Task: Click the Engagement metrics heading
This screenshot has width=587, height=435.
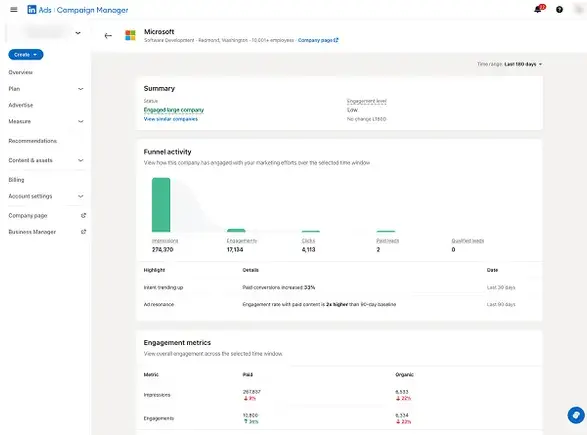Action: click(177, 343)
